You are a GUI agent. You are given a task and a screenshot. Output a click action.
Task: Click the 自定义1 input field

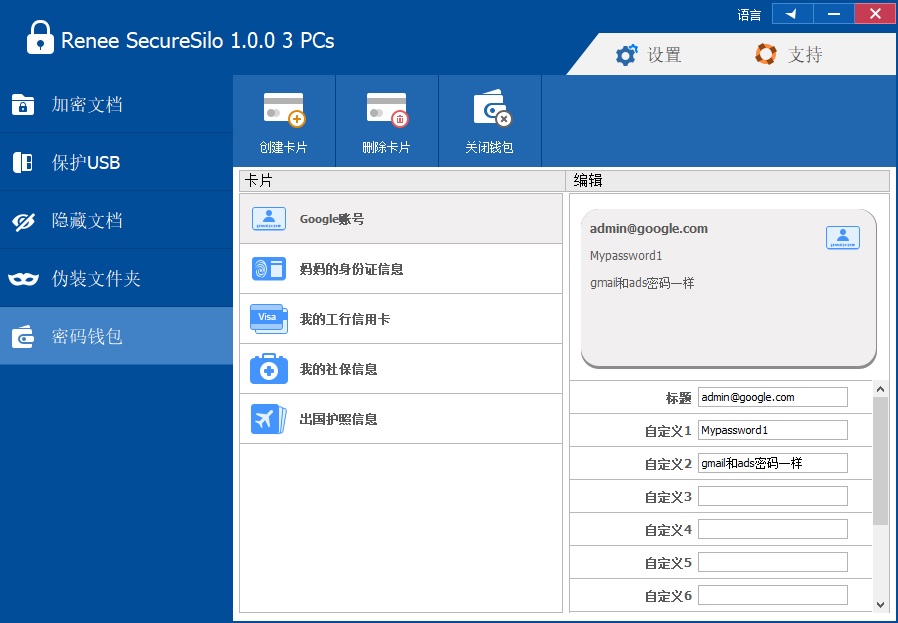773,430
